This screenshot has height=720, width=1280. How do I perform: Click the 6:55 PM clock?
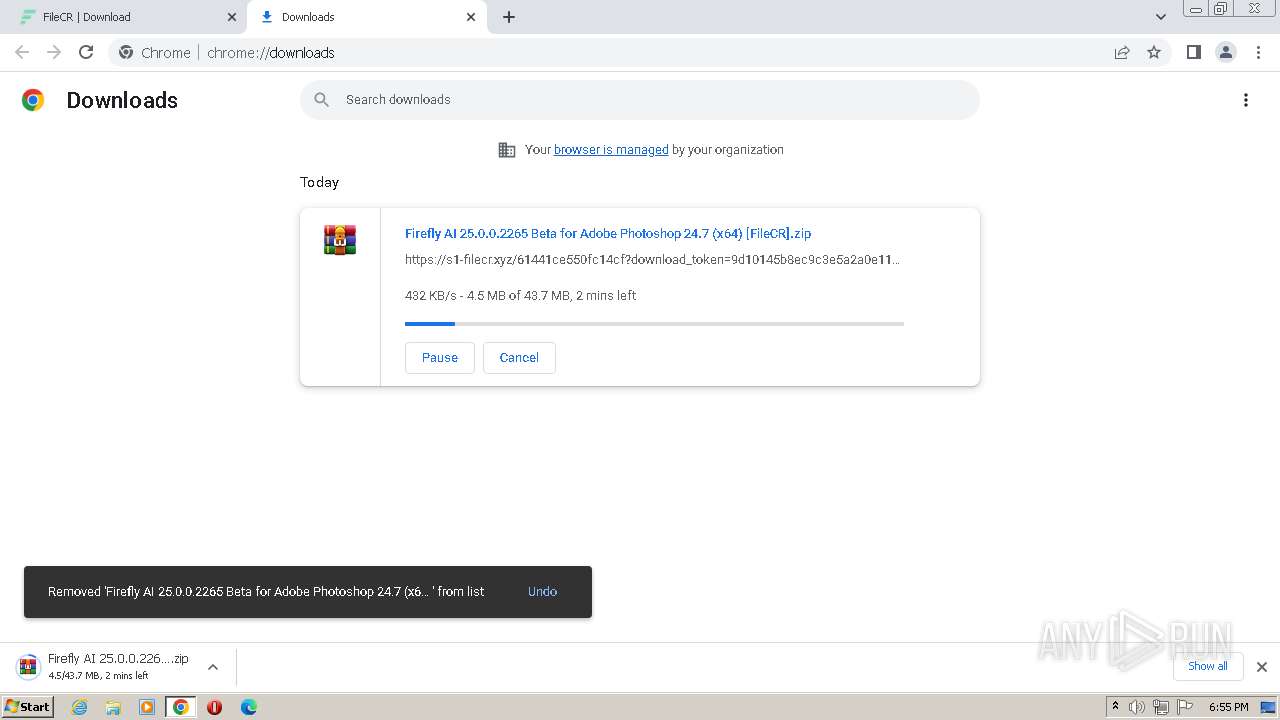[1228, 707]
